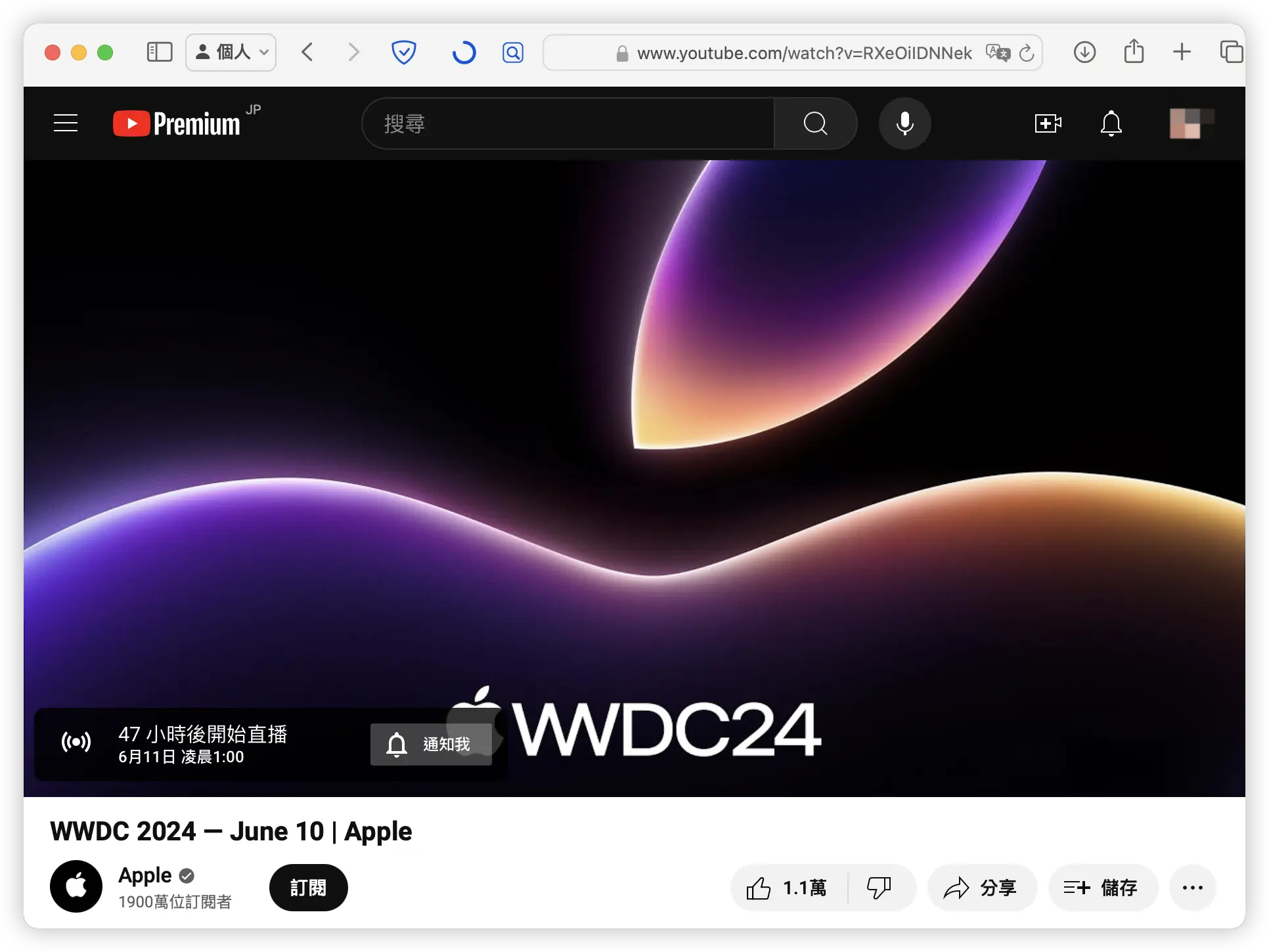
Task: Open the Apple channel name link
Action: (x=145, y=875)
